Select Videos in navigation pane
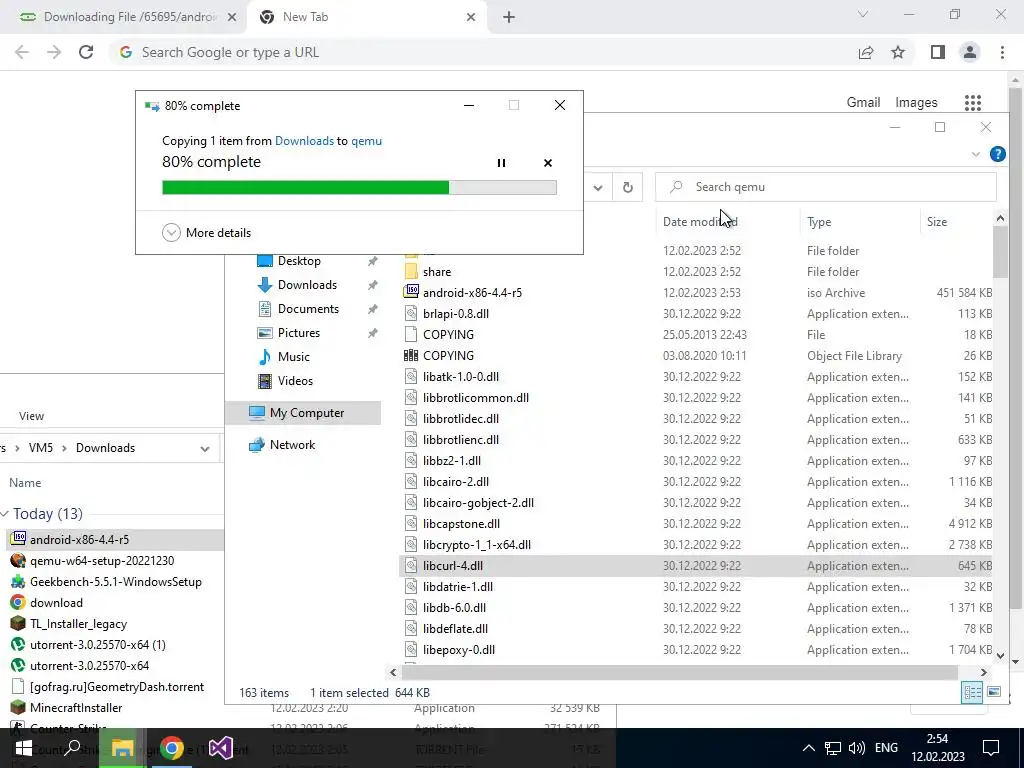The width and height of the screenshot is (1024, 768). tap(295, 381)
